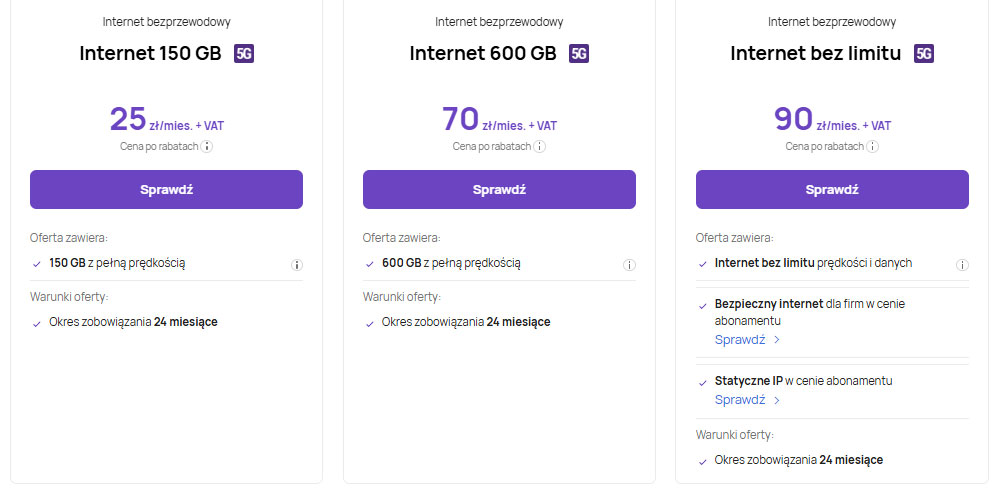Click 5G badge beside Internet bez limitu
This screenshot has height=494, width=1002.
pos(924,53)
